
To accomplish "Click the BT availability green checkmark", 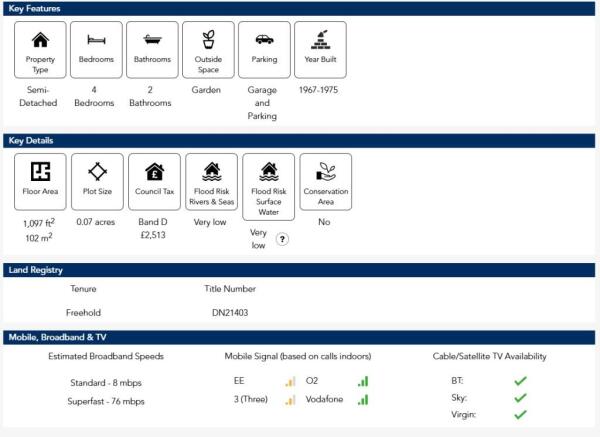I will [x=520, y=381].
